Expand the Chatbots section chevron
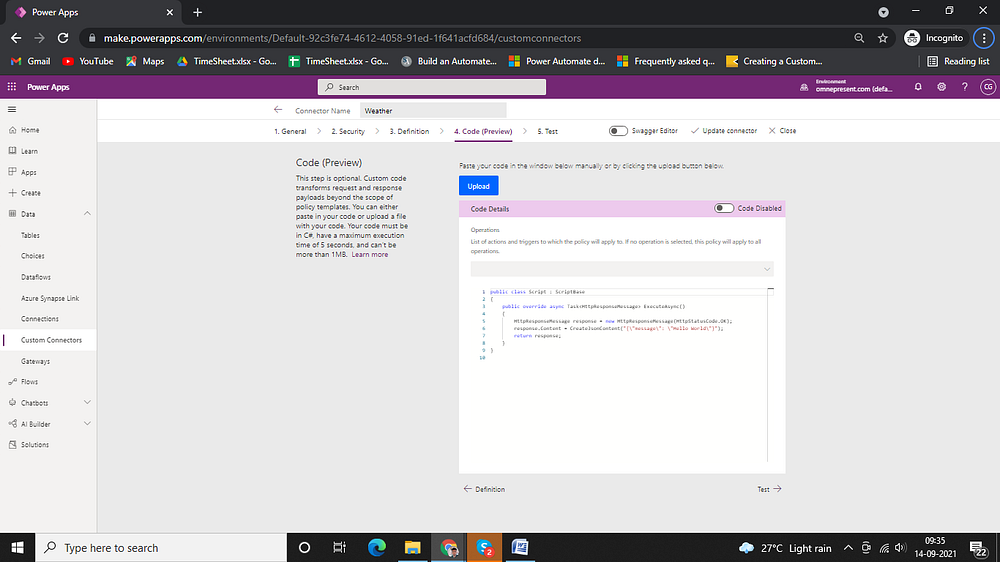1000x562 pixels. [x=87, y=403]
